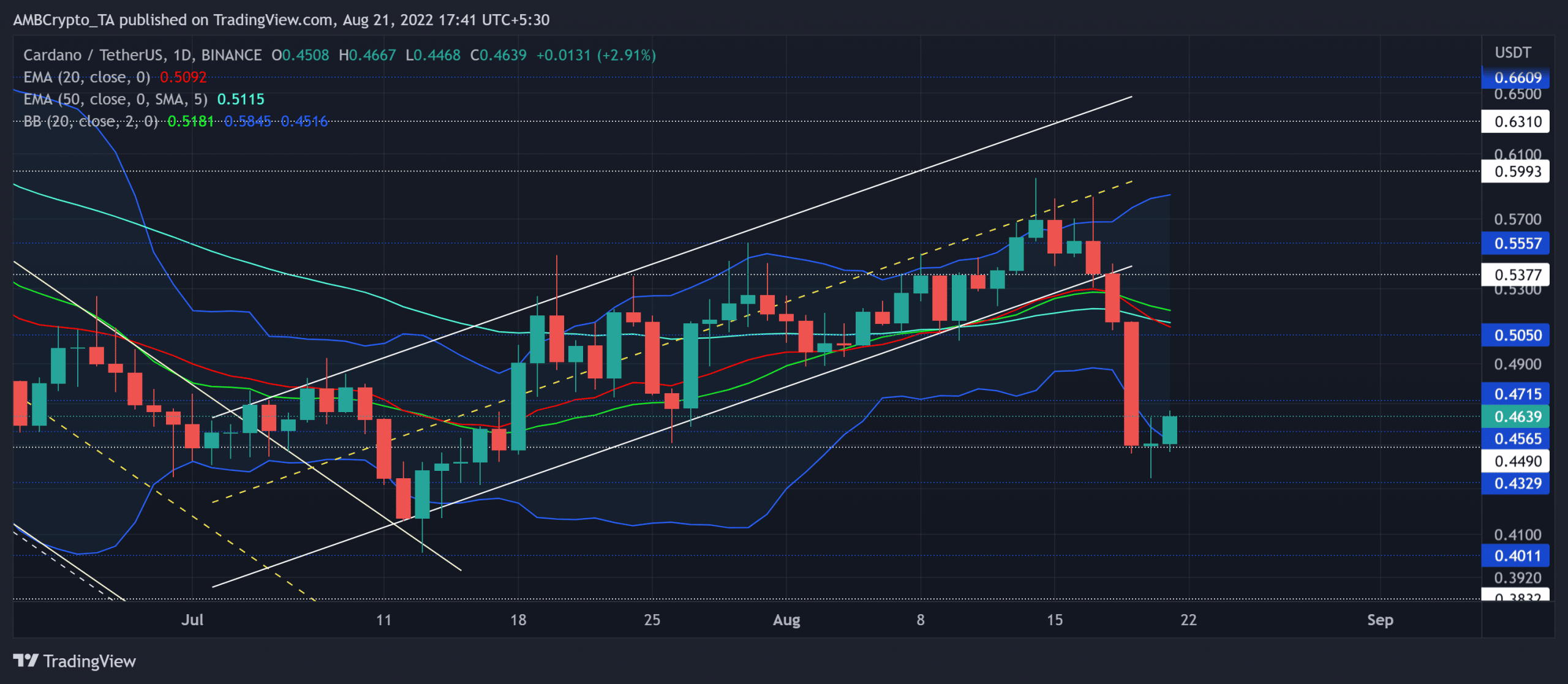Click the 0.4565 price level label
Image resolution: width=1568 pixels, height=684 pixels.
1515,438
